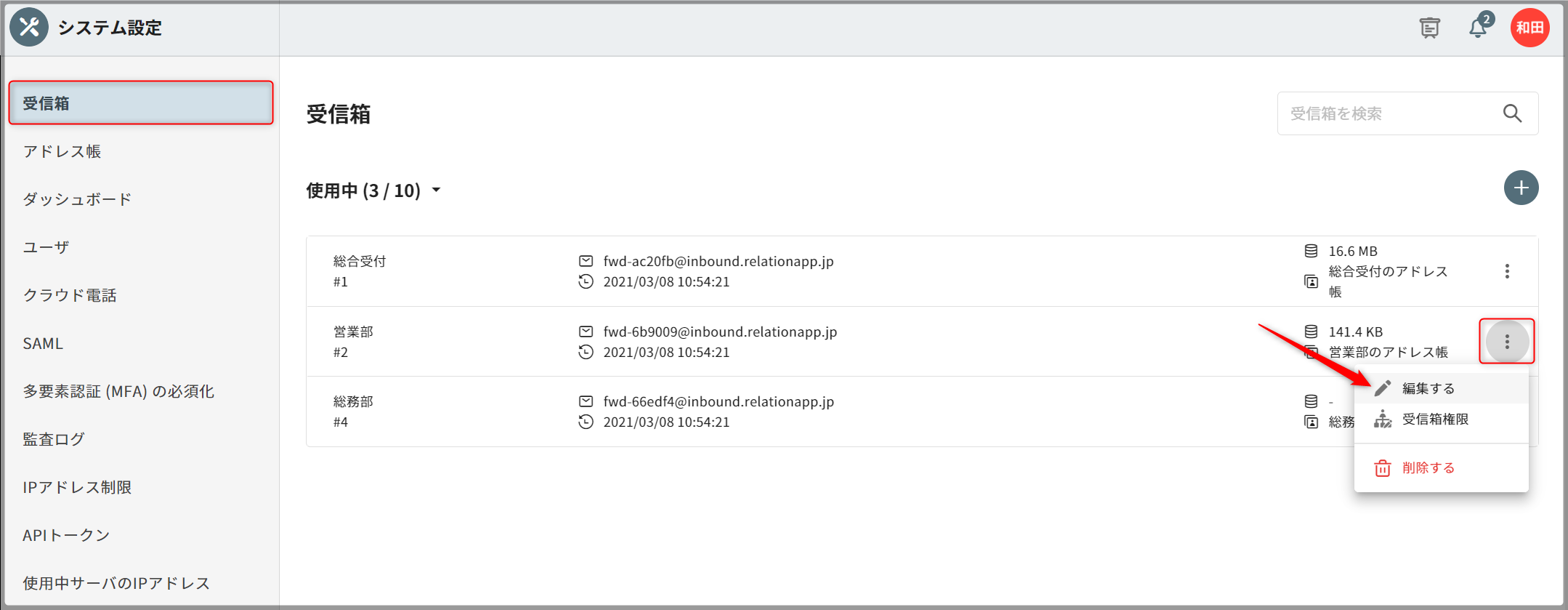Click the system settings wrench icon
Image resolution: width=1568 pixels, height=610 pixels.
(29, 28)
